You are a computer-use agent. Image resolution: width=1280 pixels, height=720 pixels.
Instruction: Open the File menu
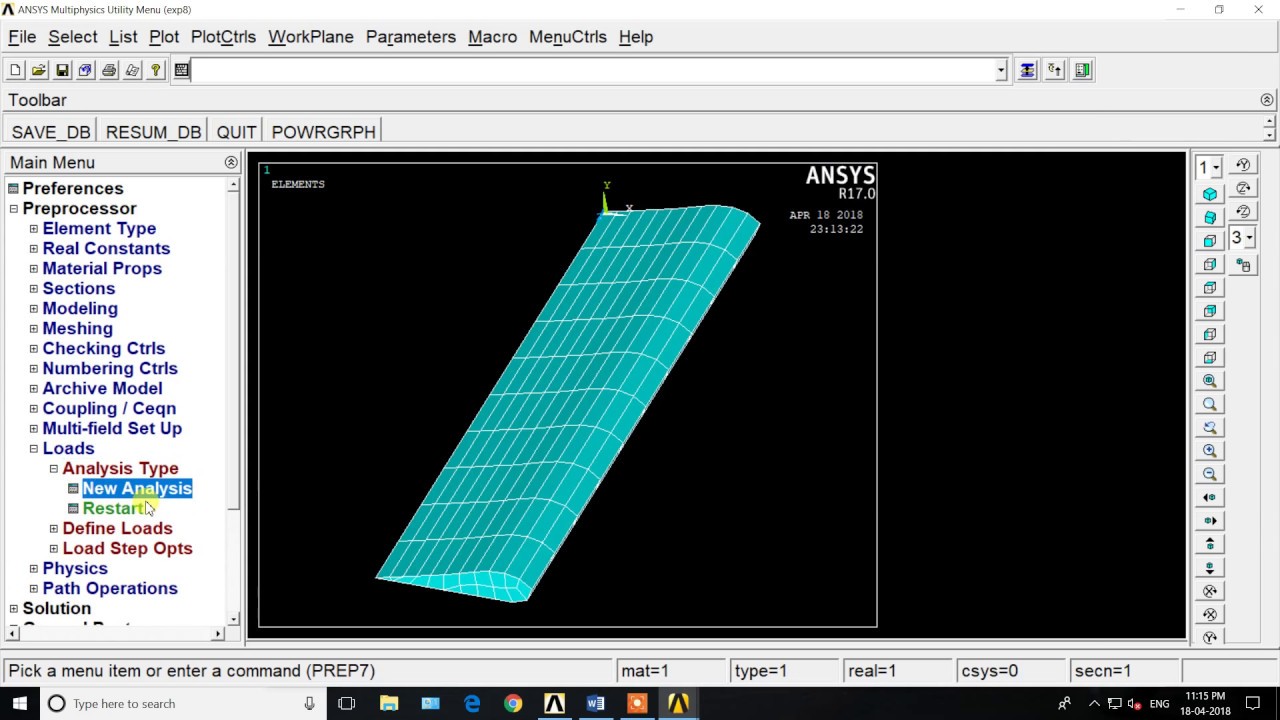[x=22, y=37]
